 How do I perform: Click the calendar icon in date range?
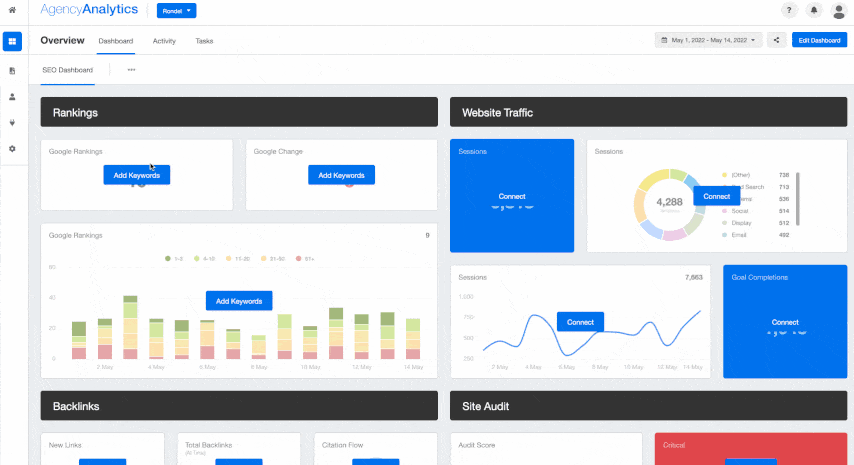[x=664, y=40]
